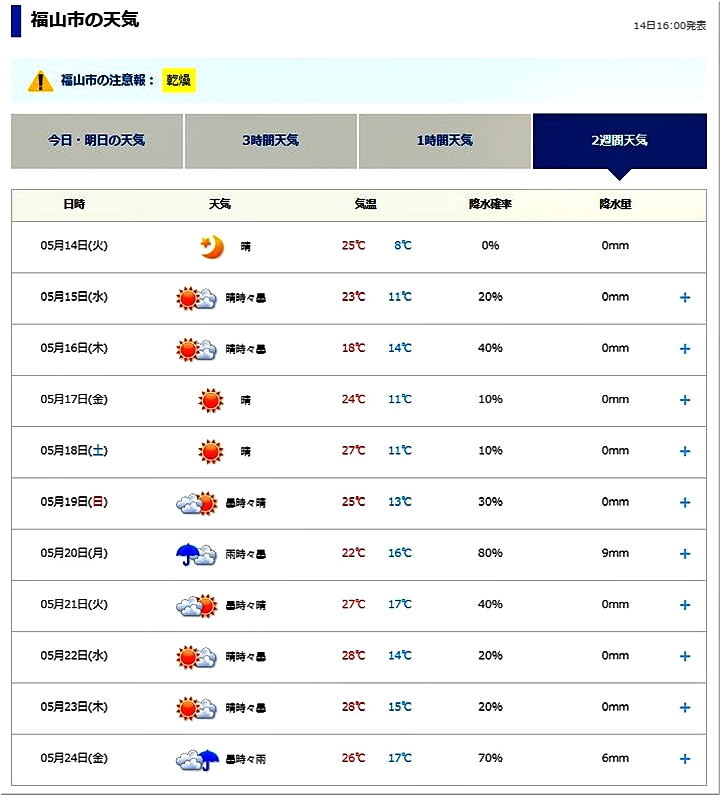Click the 降水確率 column header
The width and height of the screenshot is (720, 795).
(x=490, y=205)
